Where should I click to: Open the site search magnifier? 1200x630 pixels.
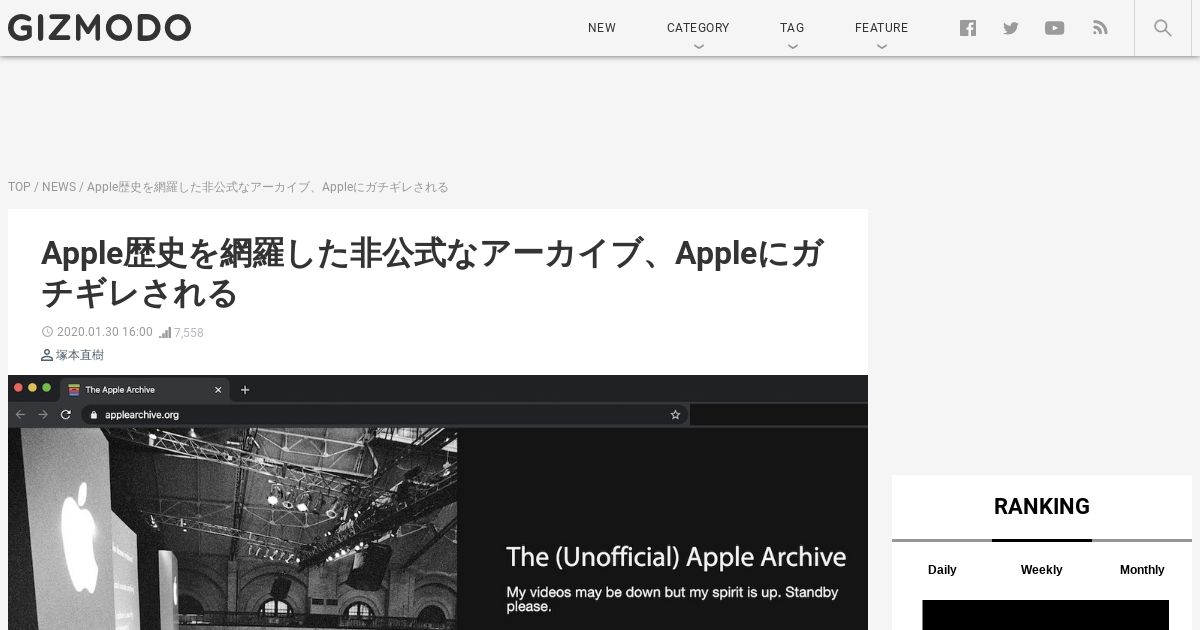[x=1163, y=28]
